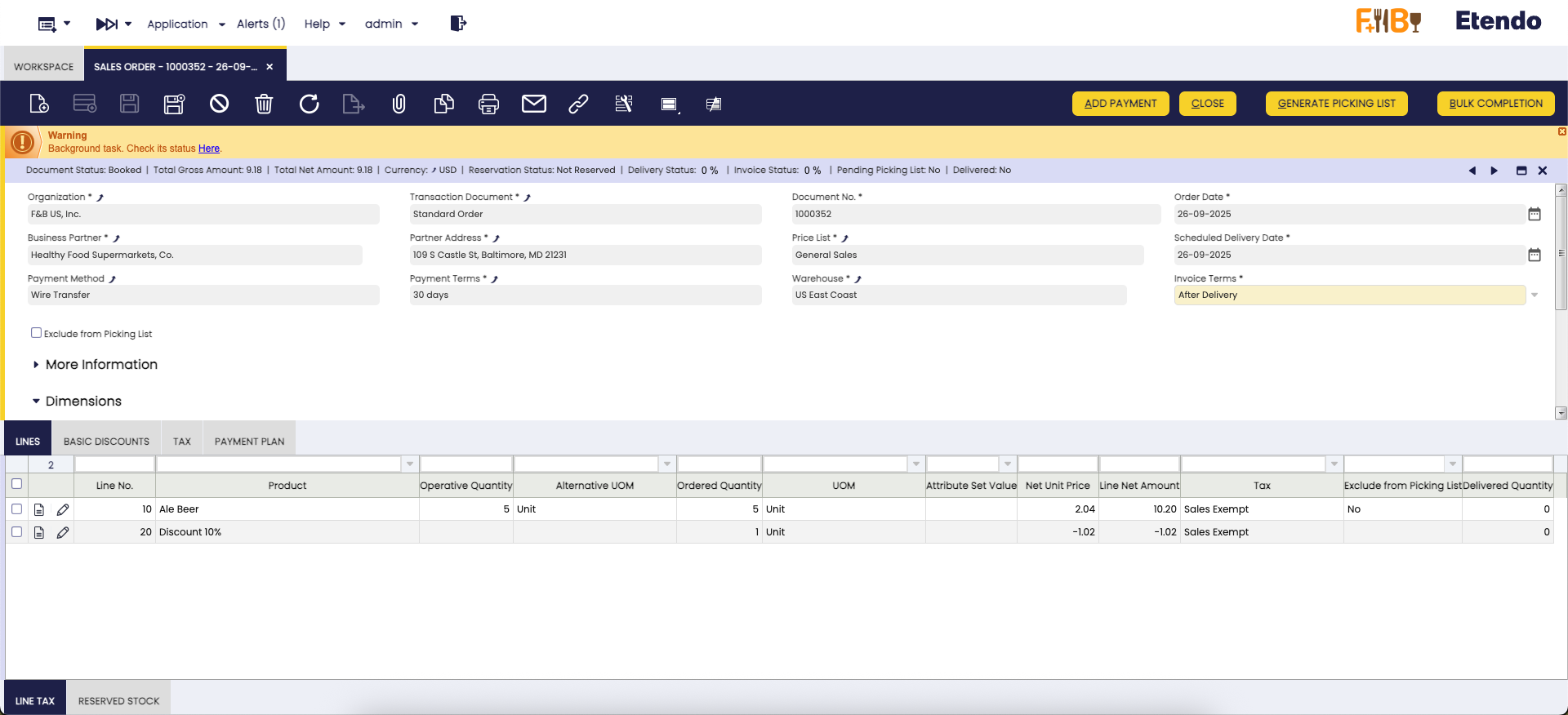Open the Order Date calendar picker
This screenshot has width=1568, height=715.
(1534, 214)
